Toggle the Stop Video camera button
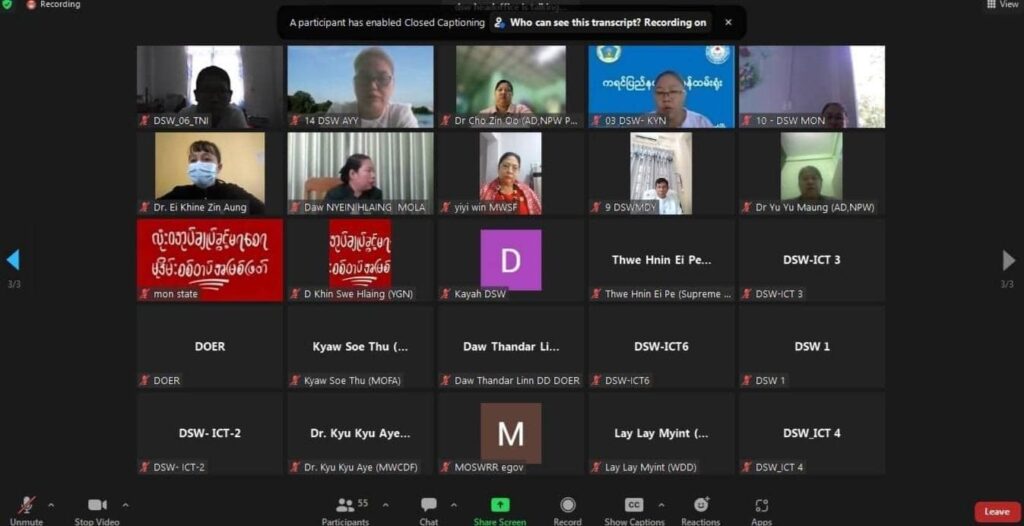Image resolution: width=1024 pixels, height=526 pixels. click(97, 504)
